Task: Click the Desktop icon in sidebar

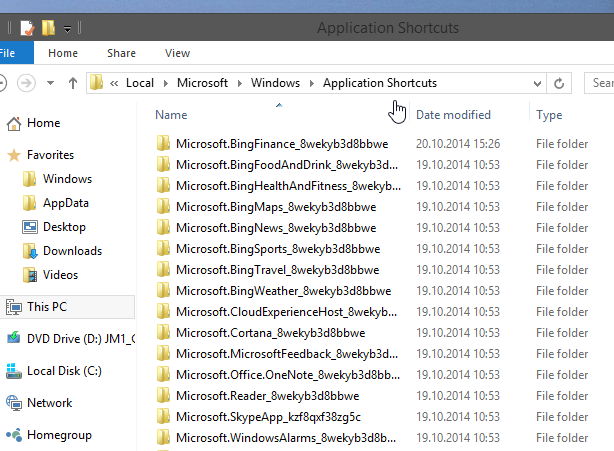Action: (30, 227)
